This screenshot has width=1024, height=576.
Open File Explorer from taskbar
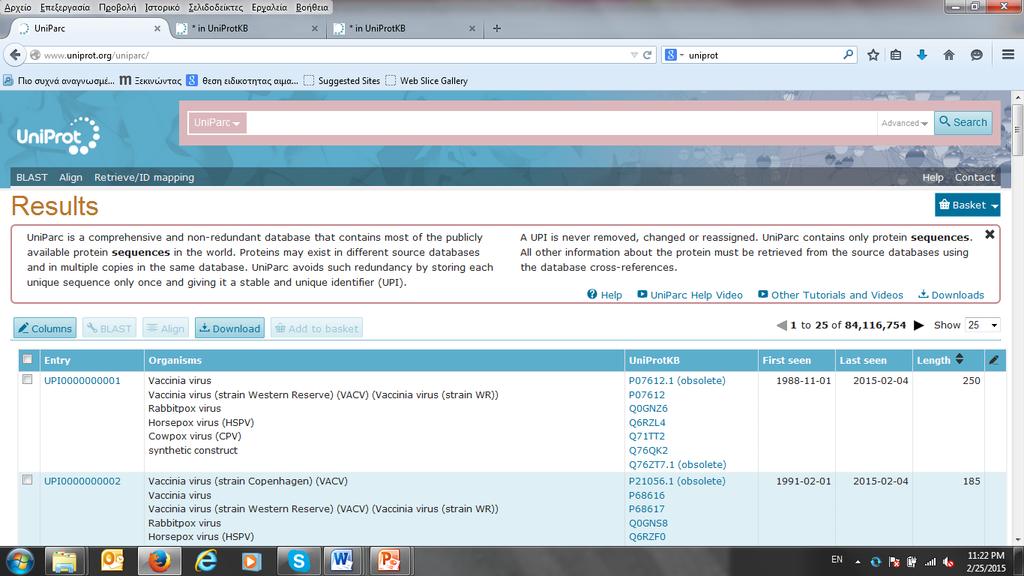pos(65,561)
